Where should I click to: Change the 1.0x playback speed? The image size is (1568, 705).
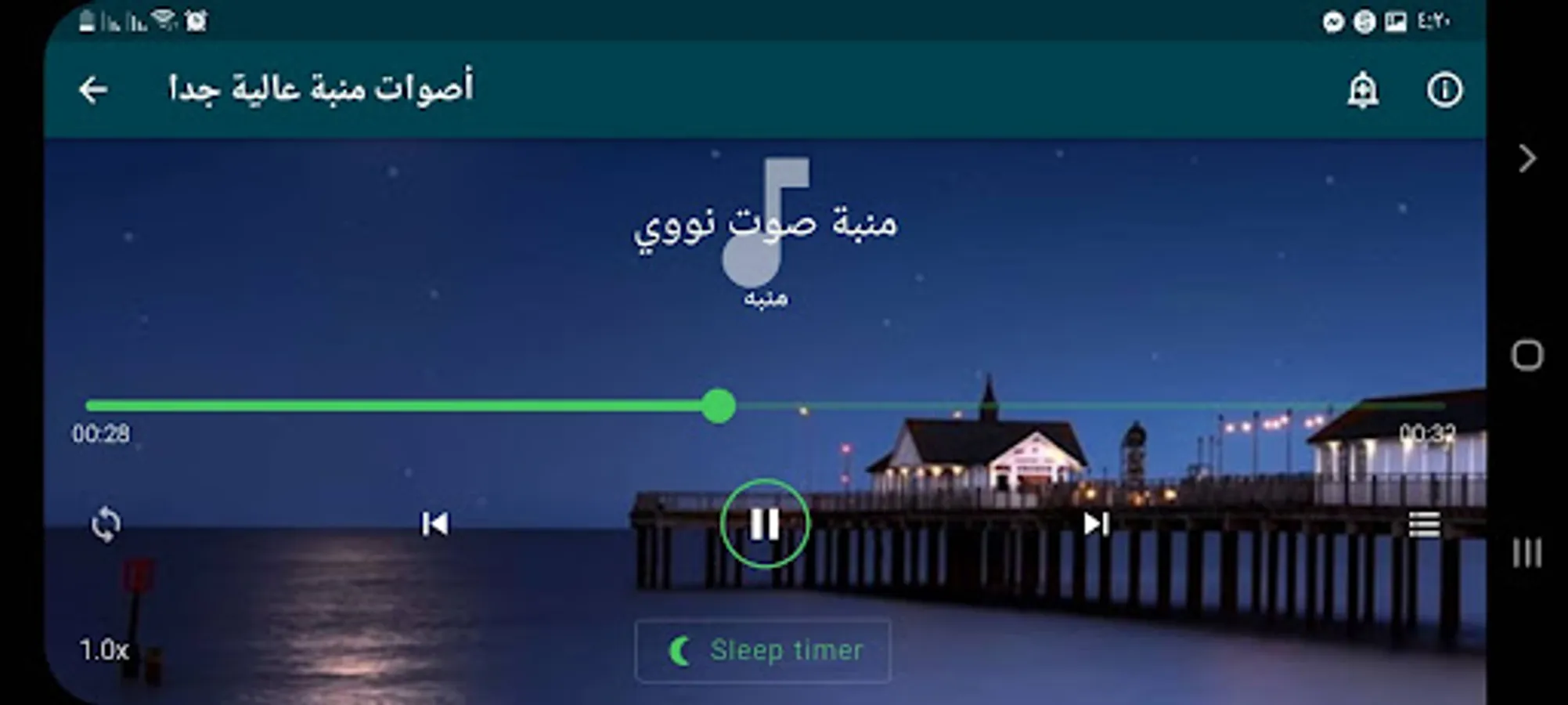click(x=104, y=649)
